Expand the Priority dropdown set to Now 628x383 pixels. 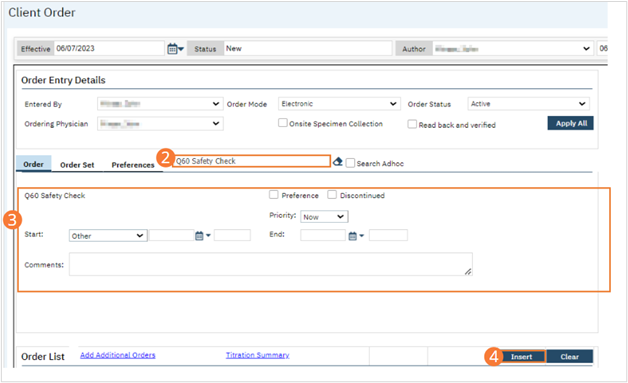point(324,217)
